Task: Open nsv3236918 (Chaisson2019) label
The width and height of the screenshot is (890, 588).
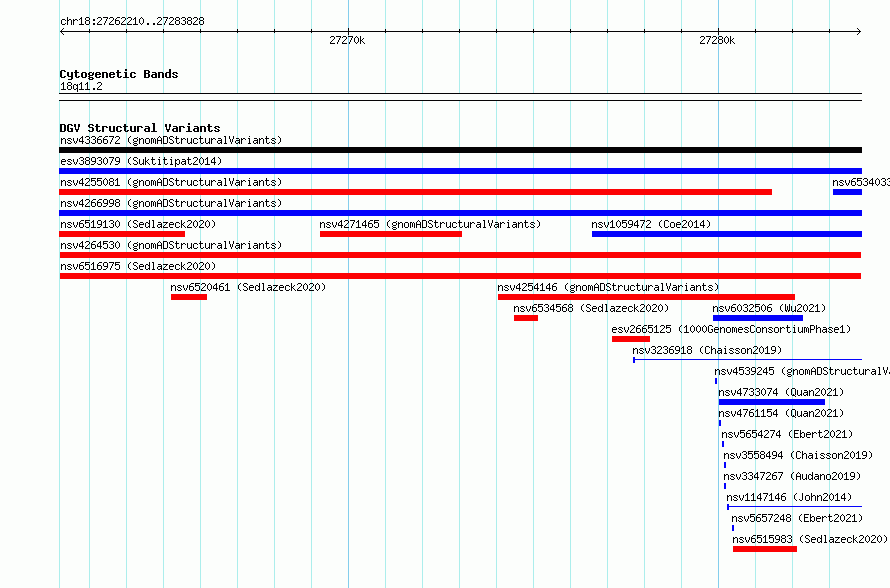Action: click(707, 350)
